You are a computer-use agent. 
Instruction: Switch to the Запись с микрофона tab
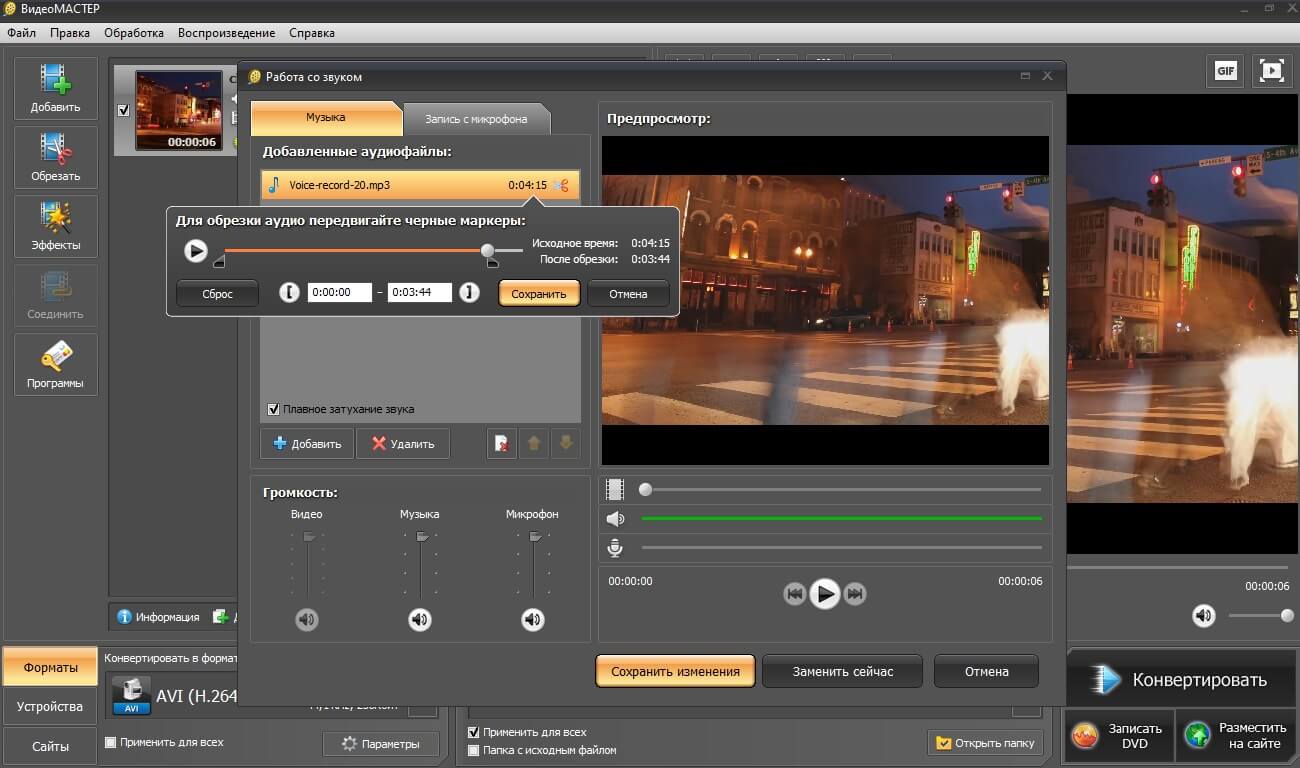476,118
